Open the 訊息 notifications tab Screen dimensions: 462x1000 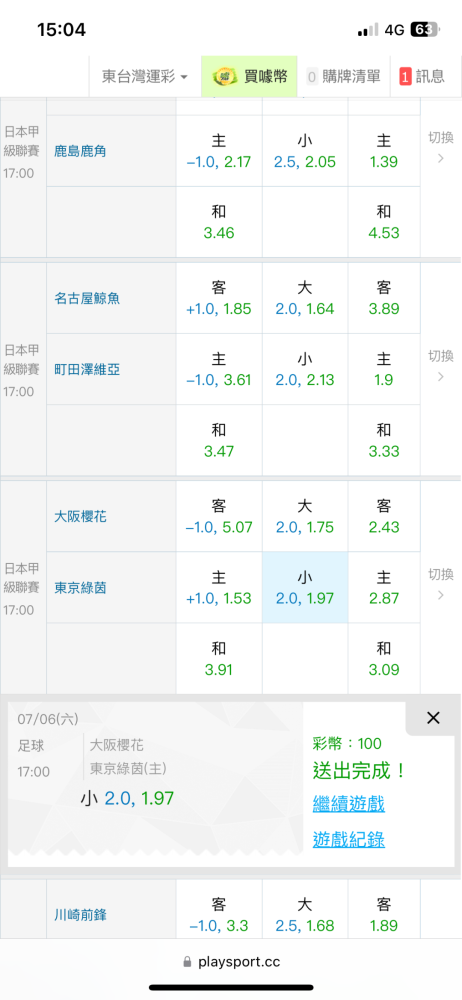pos(422,77)
